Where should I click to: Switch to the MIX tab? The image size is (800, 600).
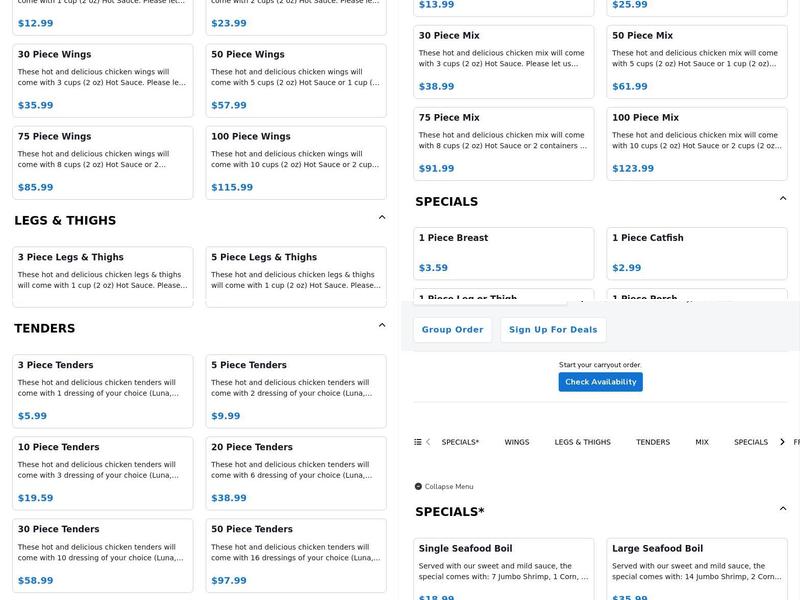pos(702,442)
